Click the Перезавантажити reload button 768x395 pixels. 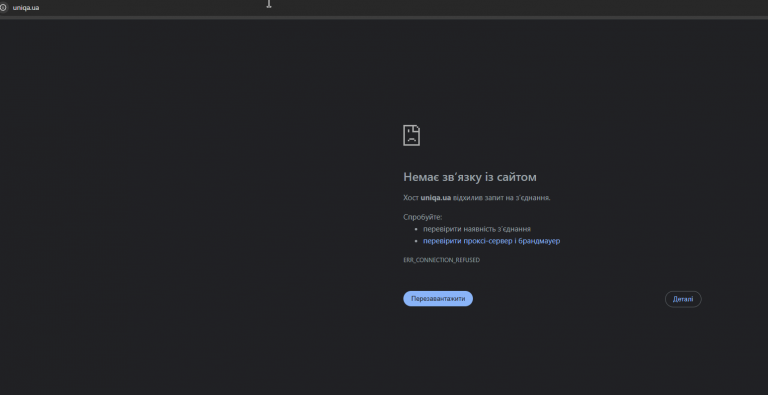click(x=438, y=299)
